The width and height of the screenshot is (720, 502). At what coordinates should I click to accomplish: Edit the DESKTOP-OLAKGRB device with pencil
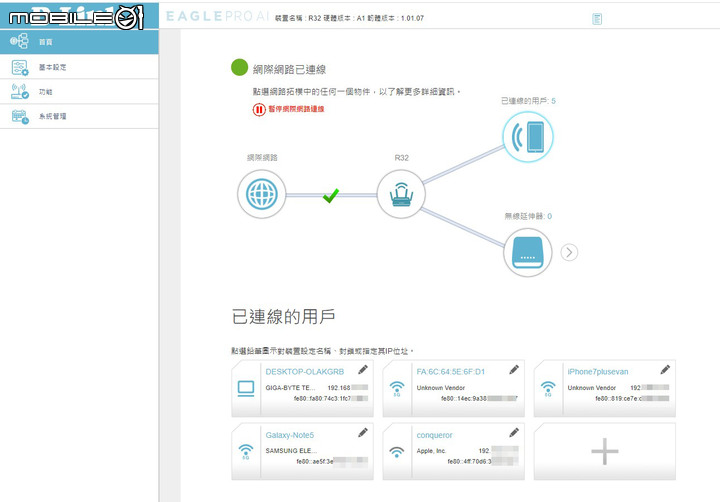(363, 369)
